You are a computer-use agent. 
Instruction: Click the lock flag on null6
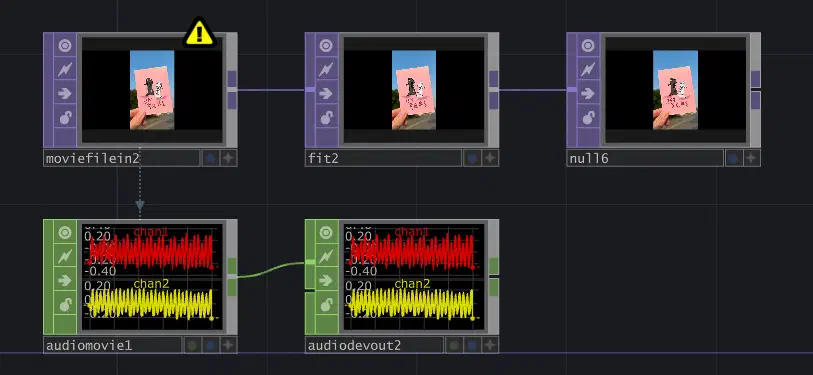tap(588, 117)
